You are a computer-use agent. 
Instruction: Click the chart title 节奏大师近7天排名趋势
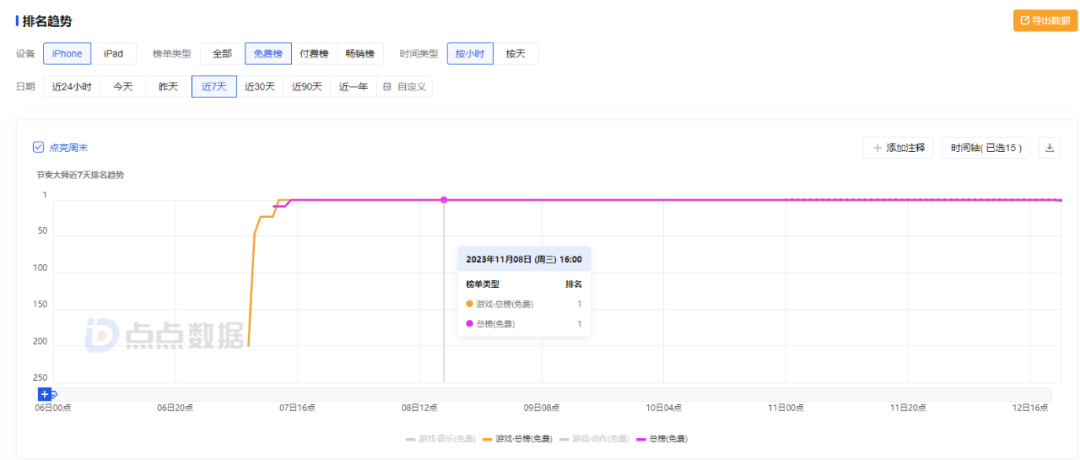80,175
